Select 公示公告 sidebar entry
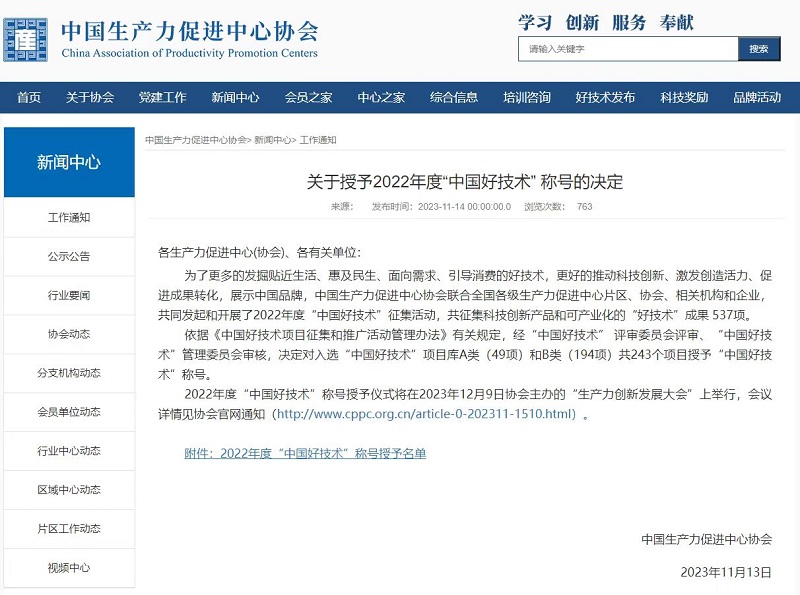The width and height of the screenshot is (800, 595). click(69, 256)
